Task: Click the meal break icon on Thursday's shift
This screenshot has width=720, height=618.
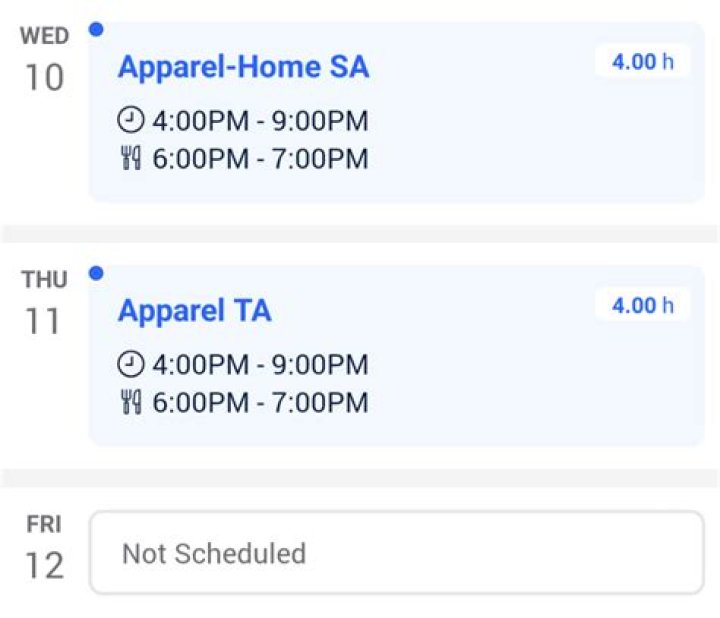Action: click(131, 403)
